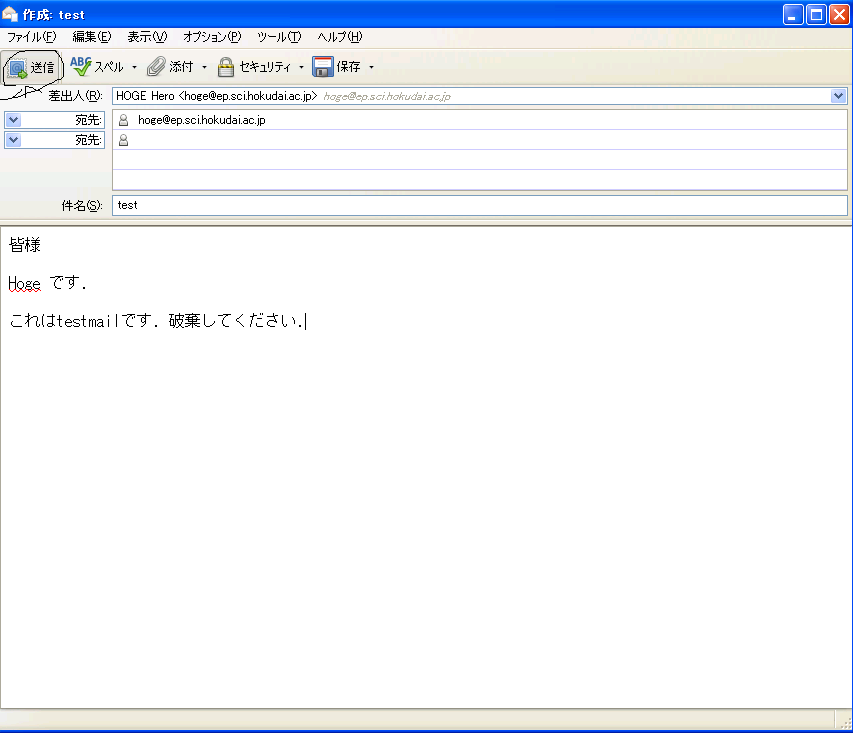853x733 pixels.
Task: Click the 件名 subject field containing test
Action: coord(479,205)
